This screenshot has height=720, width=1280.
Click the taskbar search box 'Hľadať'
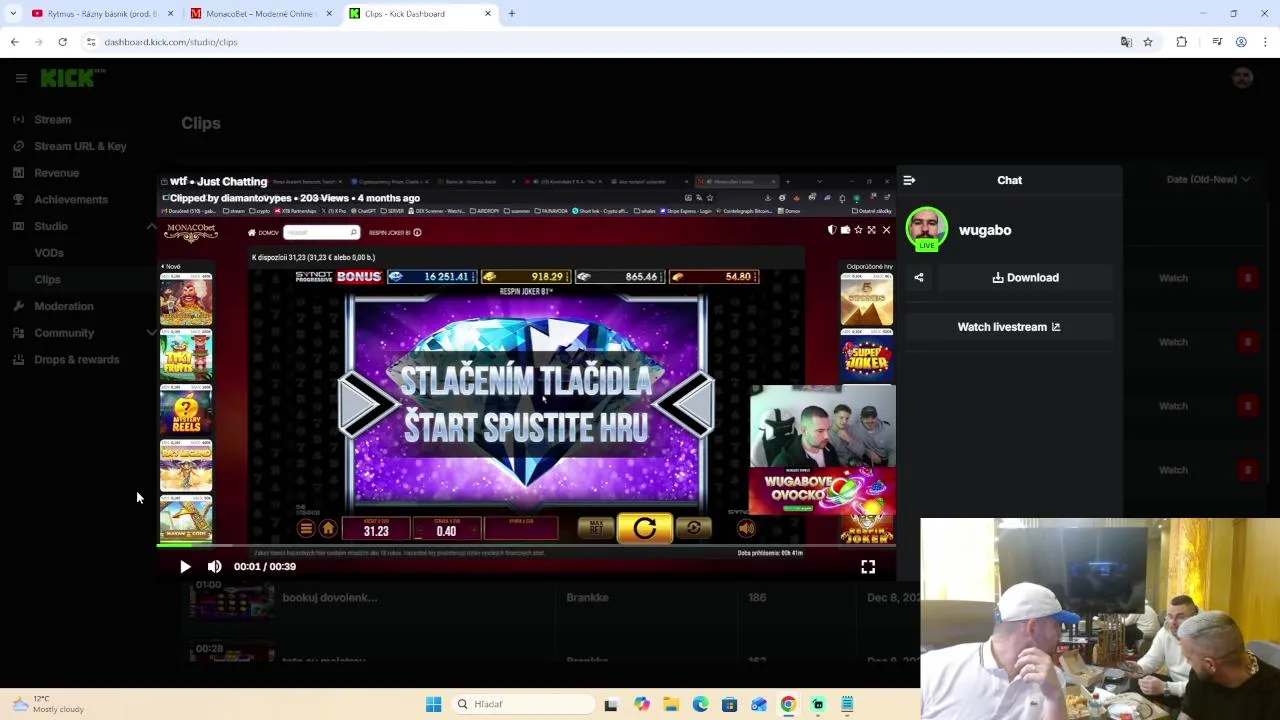point(523,704)
